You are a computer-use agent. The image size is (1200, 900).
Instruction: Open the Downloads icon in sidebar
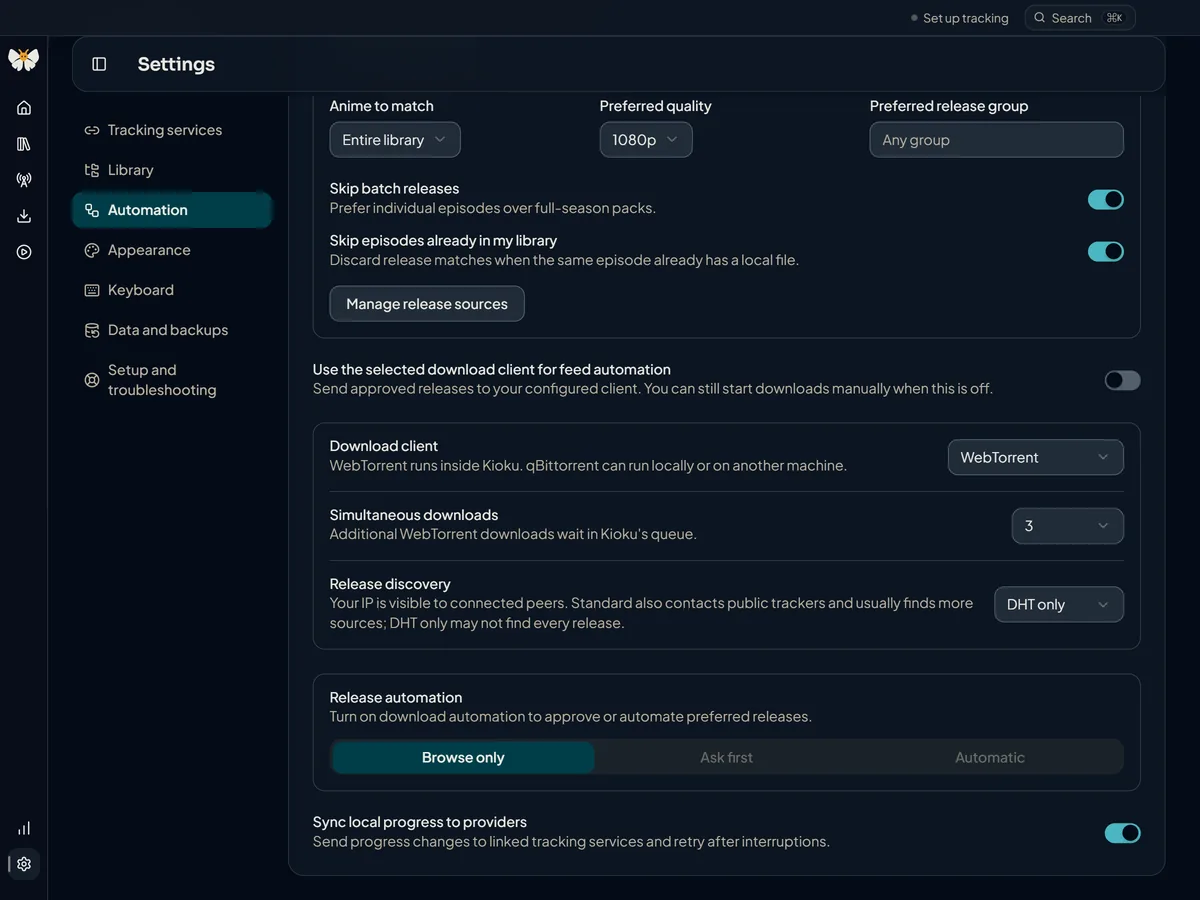[x=24, y=216]
